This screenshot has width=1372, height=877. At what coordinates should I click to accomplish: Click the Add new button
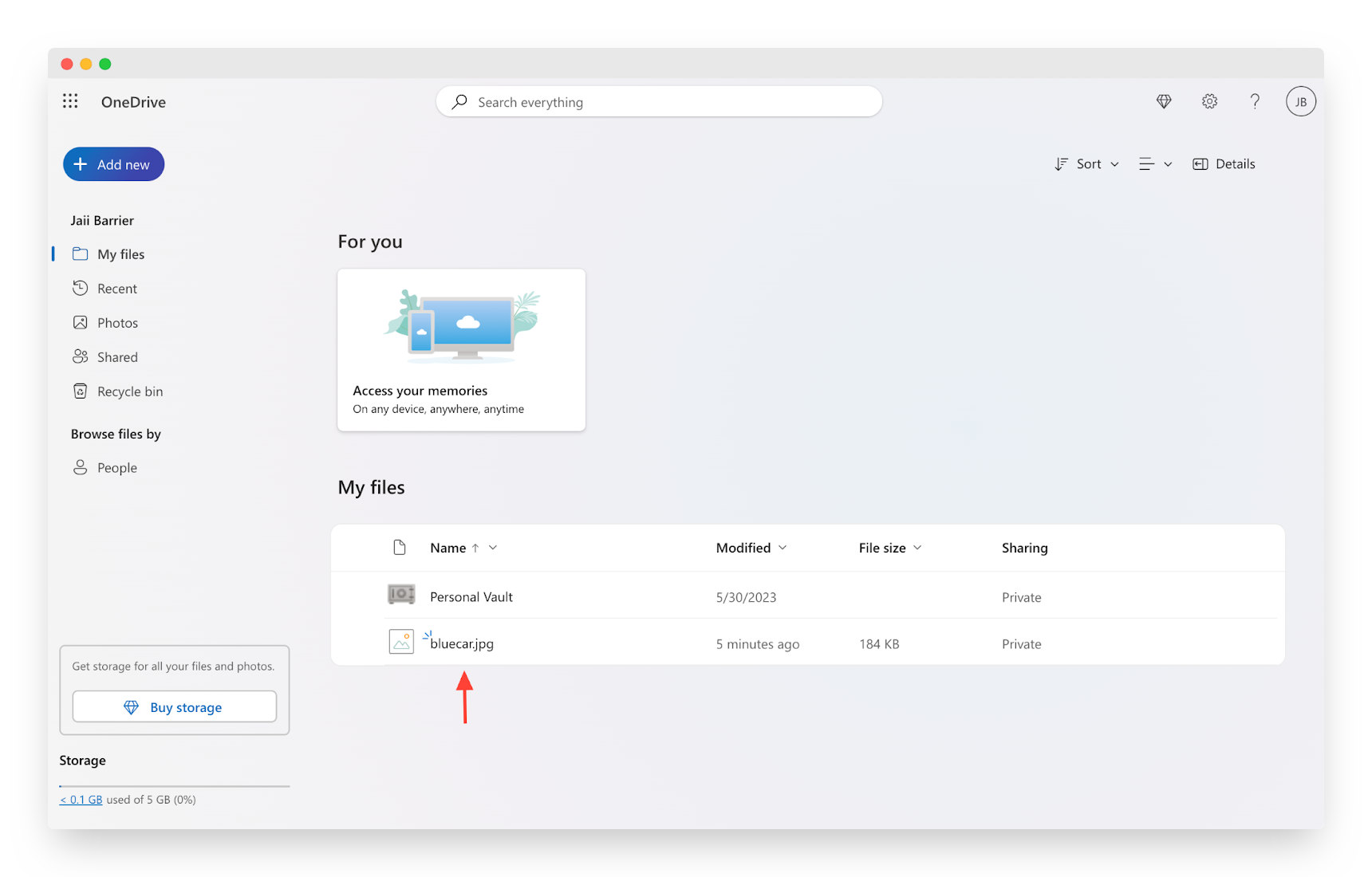point(113,164)
